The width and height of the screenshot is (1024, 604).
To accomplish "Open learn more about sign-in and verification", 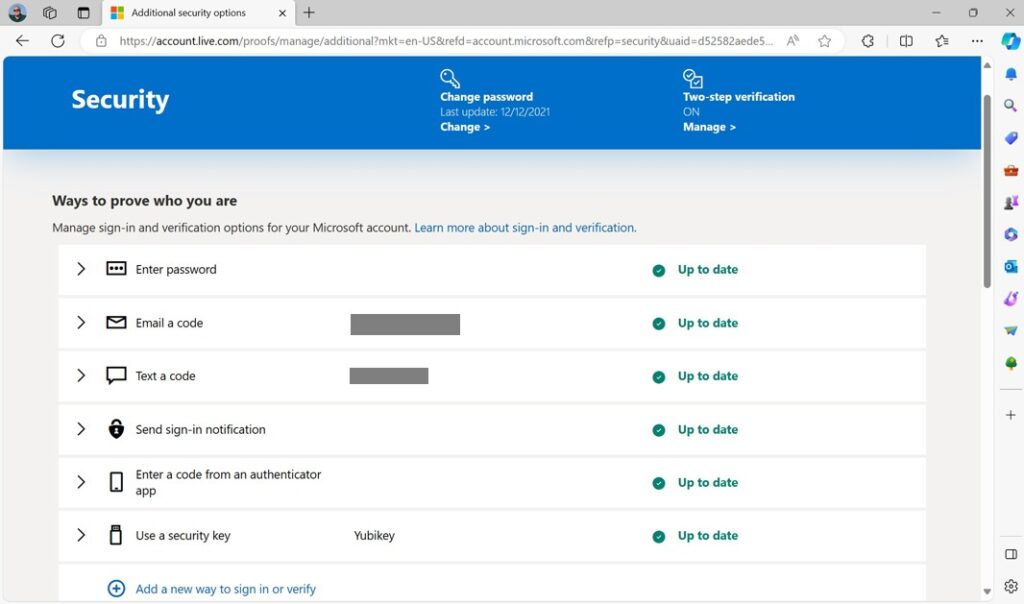I will pos(525,227).
